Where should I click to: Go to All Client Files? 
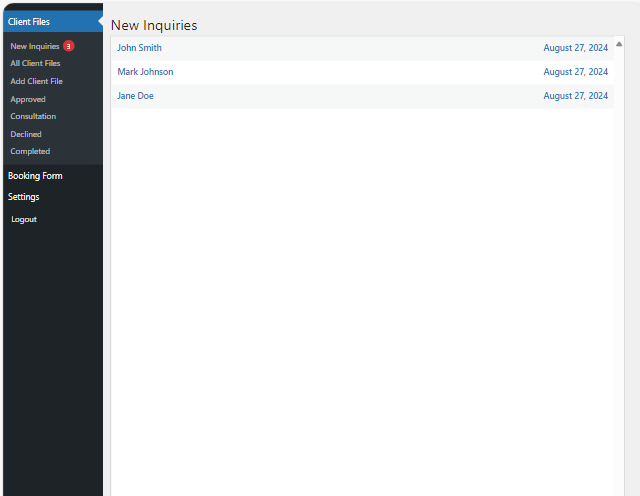[36, 63]
